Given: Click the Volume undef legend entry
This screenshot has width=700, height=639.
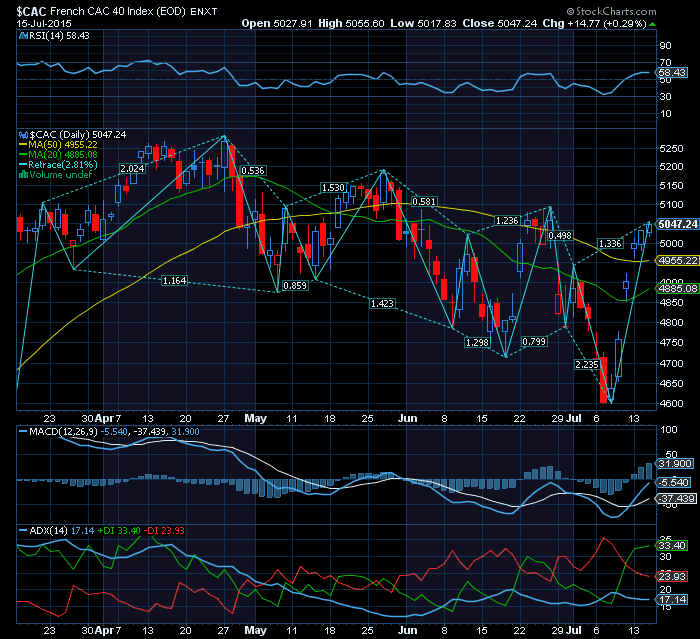Looking at the screenshot, I should [x=55, y=175].
